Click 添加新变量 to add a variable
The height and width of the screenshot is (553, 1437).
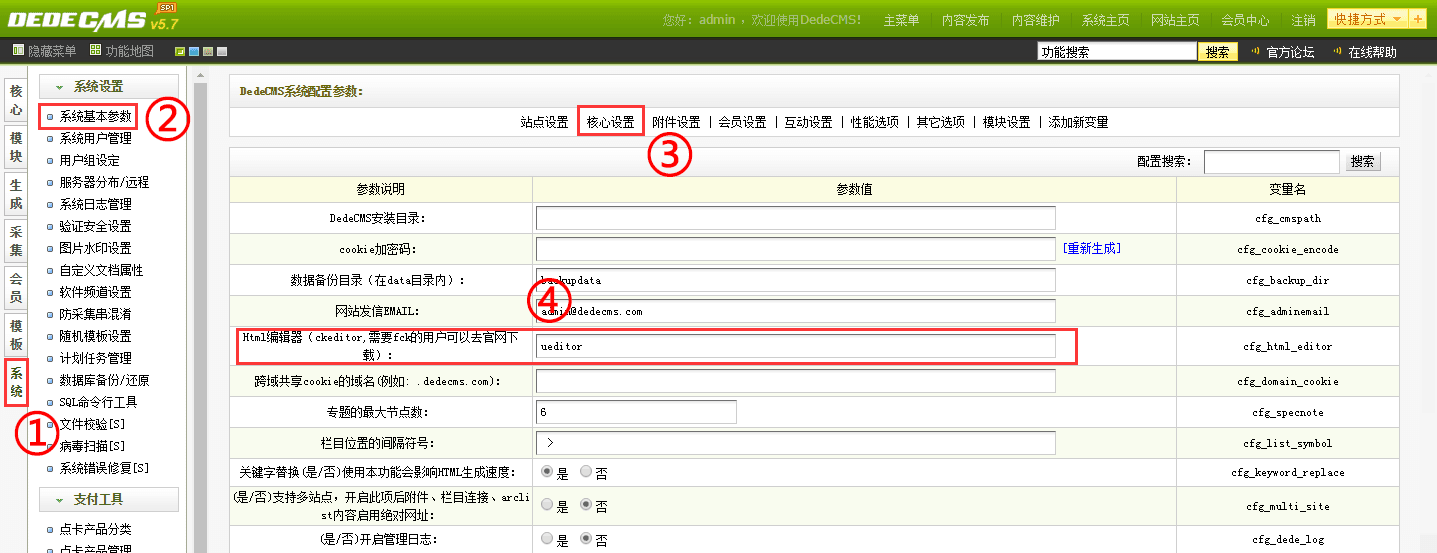1078,122
